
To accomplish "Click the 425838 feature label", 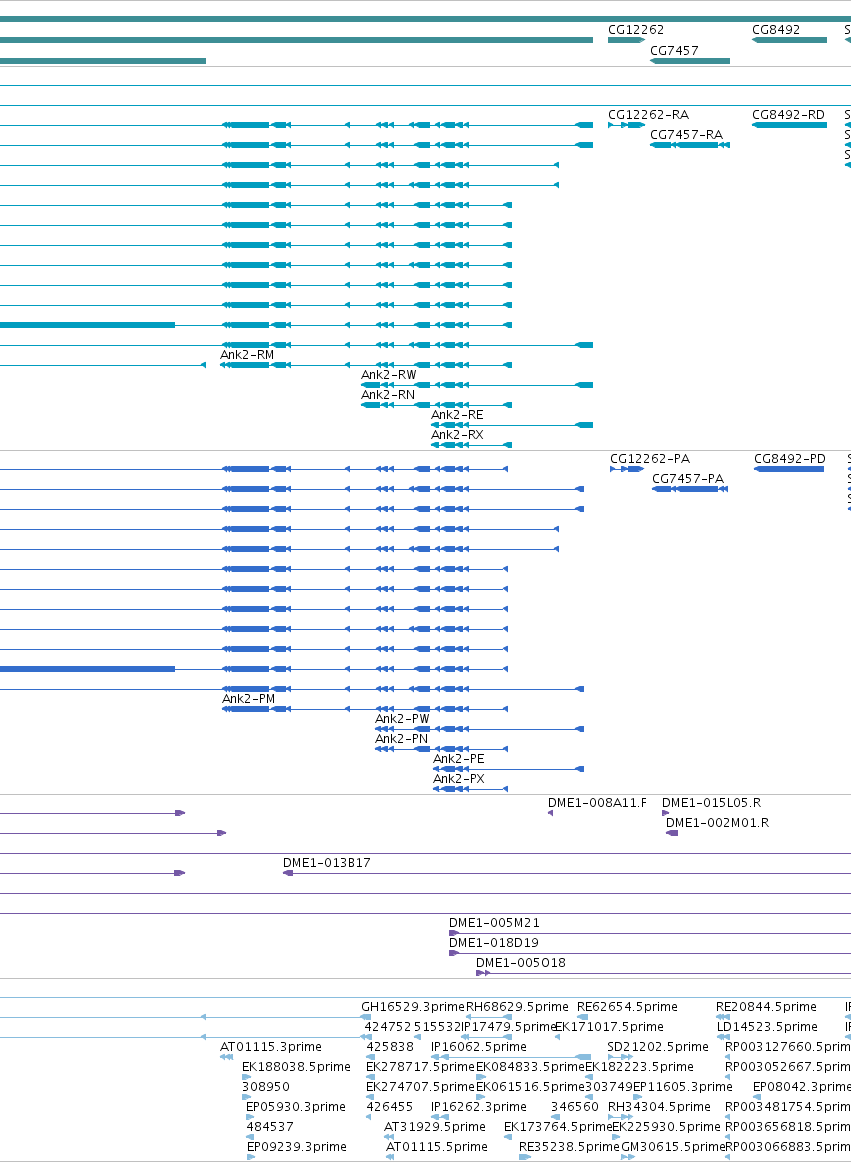I will point(390,1047).
